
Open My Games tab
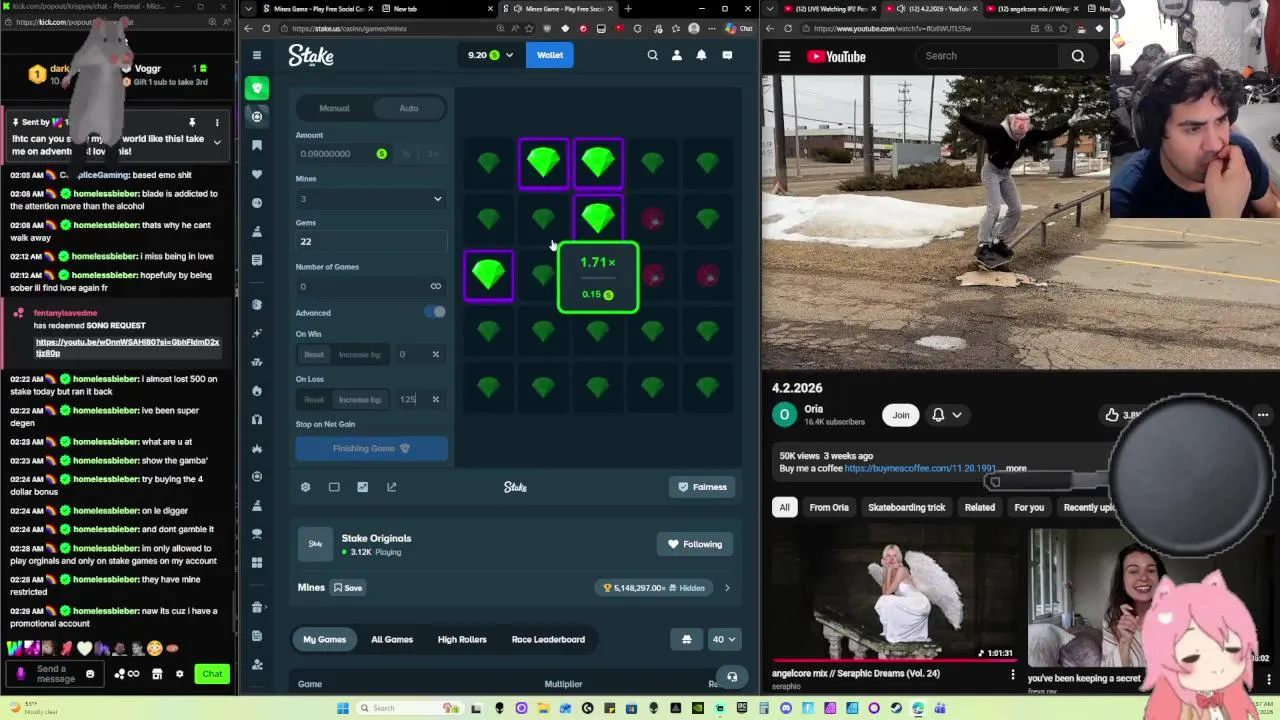(324, 639)
